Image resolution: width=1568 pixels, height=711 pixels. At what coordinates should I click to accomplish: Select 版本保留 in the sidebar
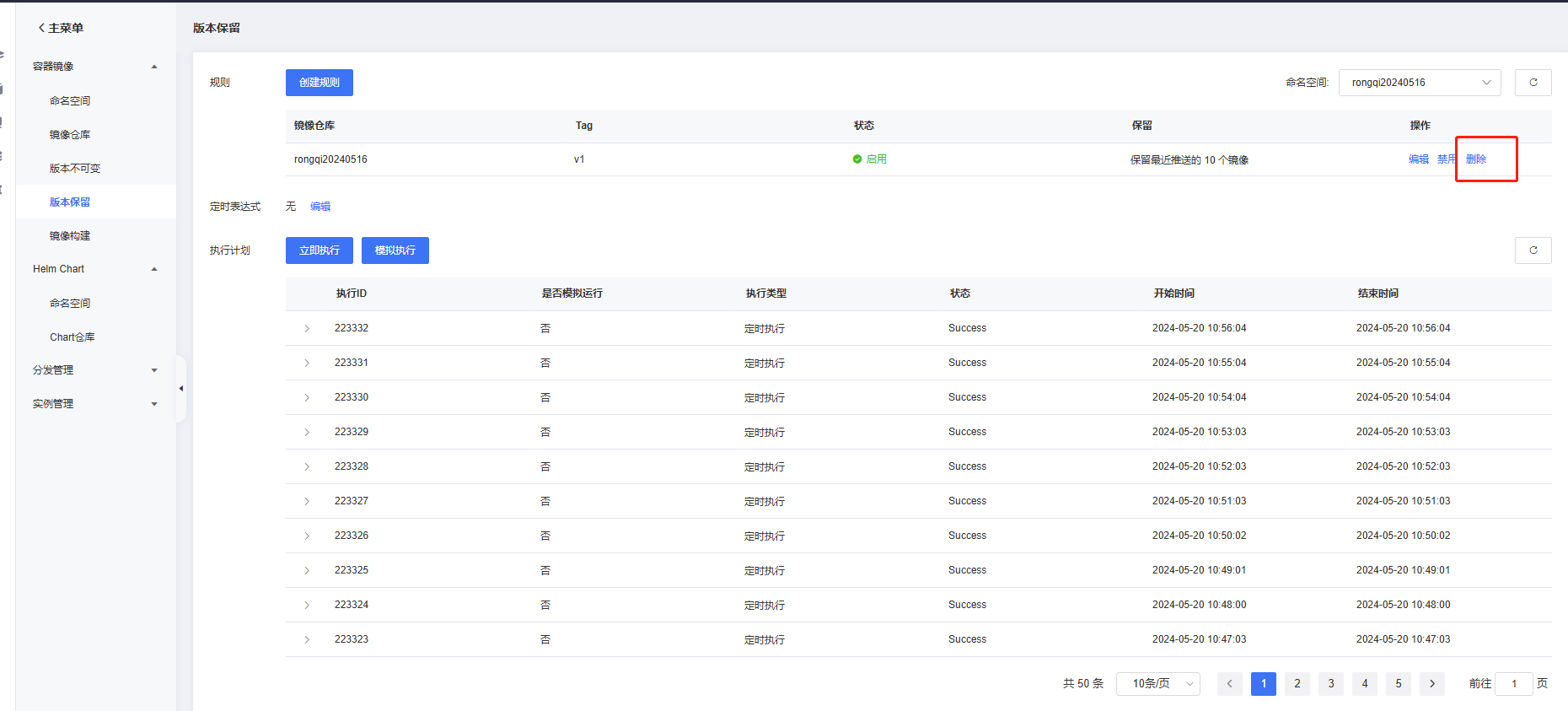[x=70, y=202]
